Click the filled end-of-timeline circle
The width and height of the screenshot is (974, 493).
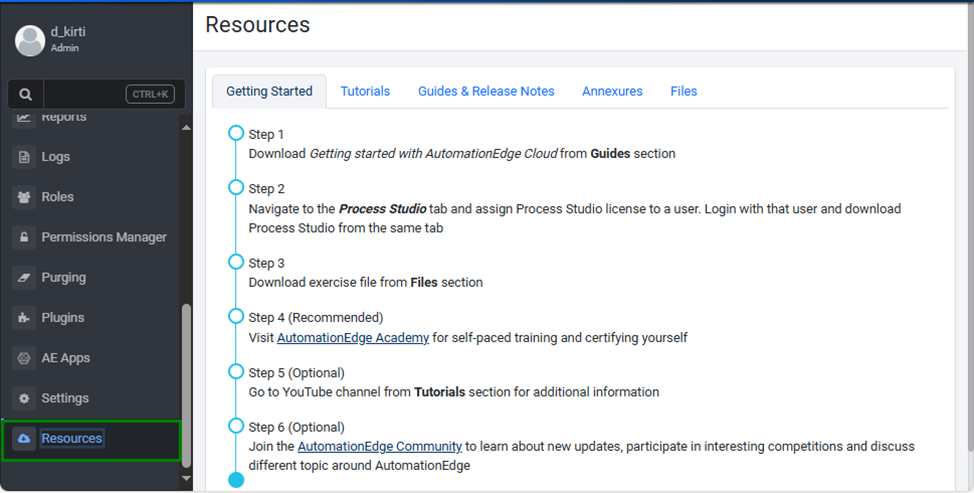(x=236, y=480)
